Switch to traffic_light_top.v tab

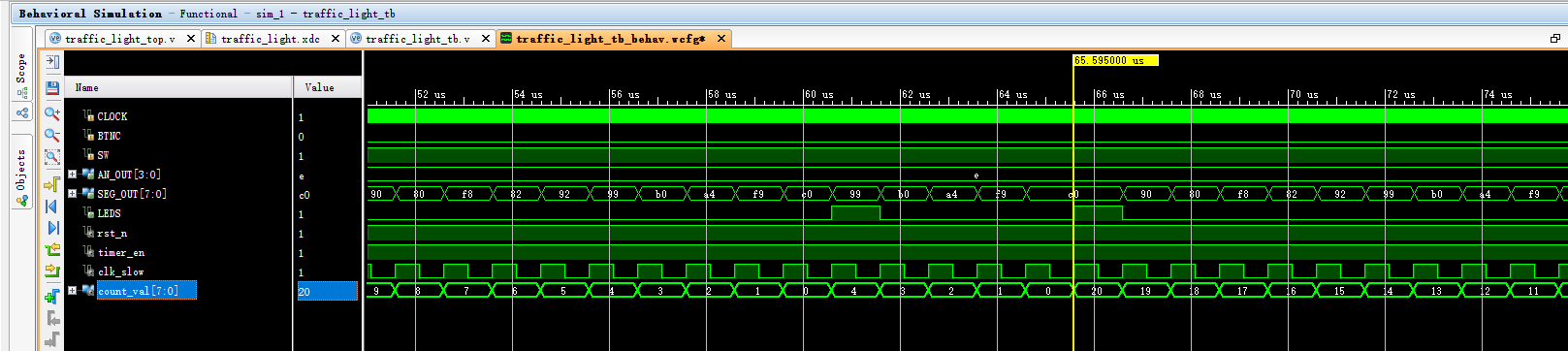tap(120, 39)
